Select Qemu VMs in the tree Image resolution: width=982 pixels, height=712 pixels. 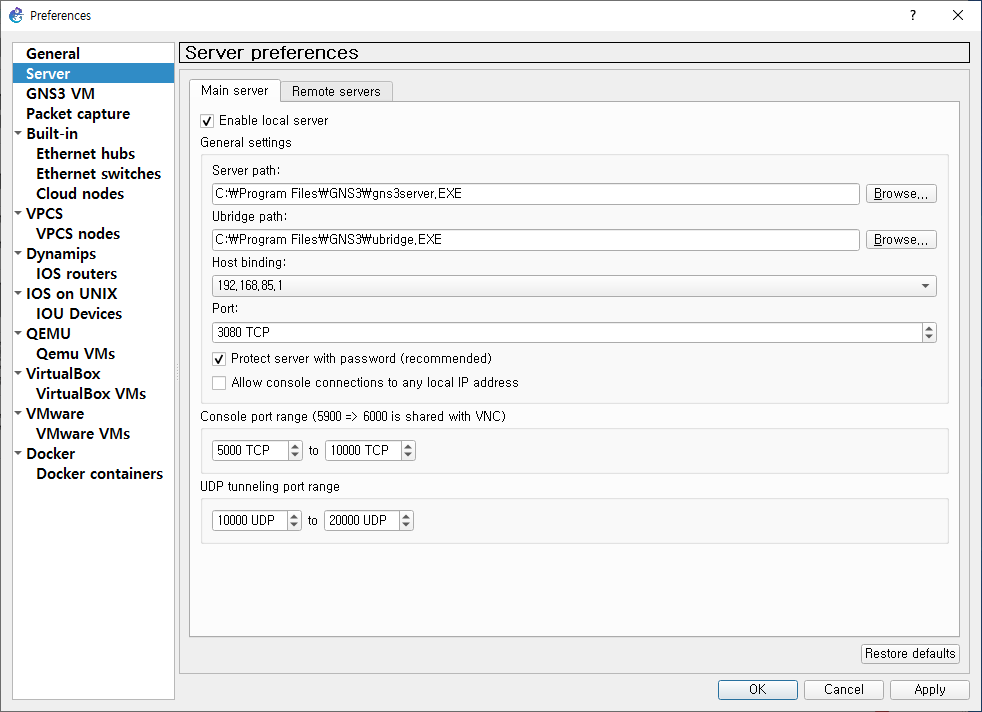click(x=75, y=354)
